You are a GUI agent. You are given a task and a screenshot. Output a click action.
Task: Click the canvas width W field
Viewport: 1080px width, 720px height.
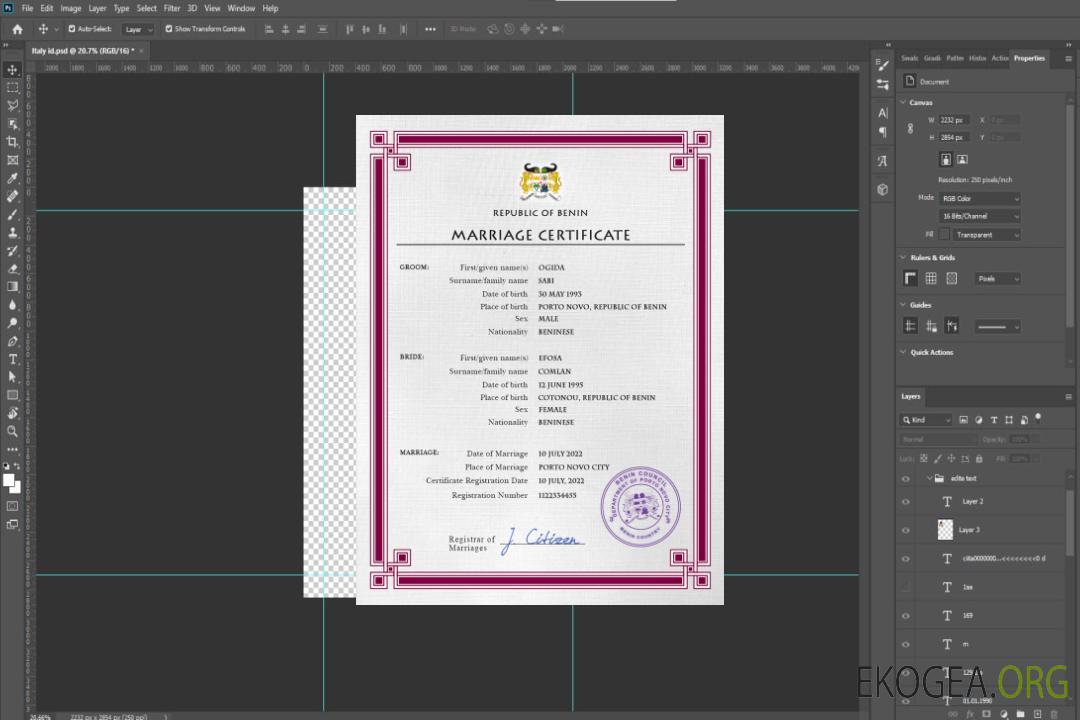(x=954, y=120)
